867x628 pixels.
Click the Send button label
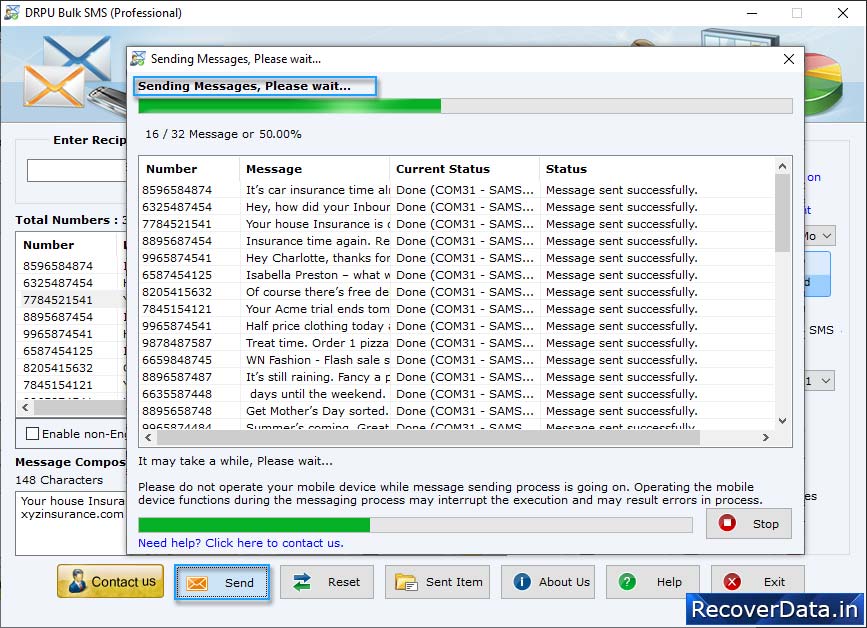click(239, 583)
